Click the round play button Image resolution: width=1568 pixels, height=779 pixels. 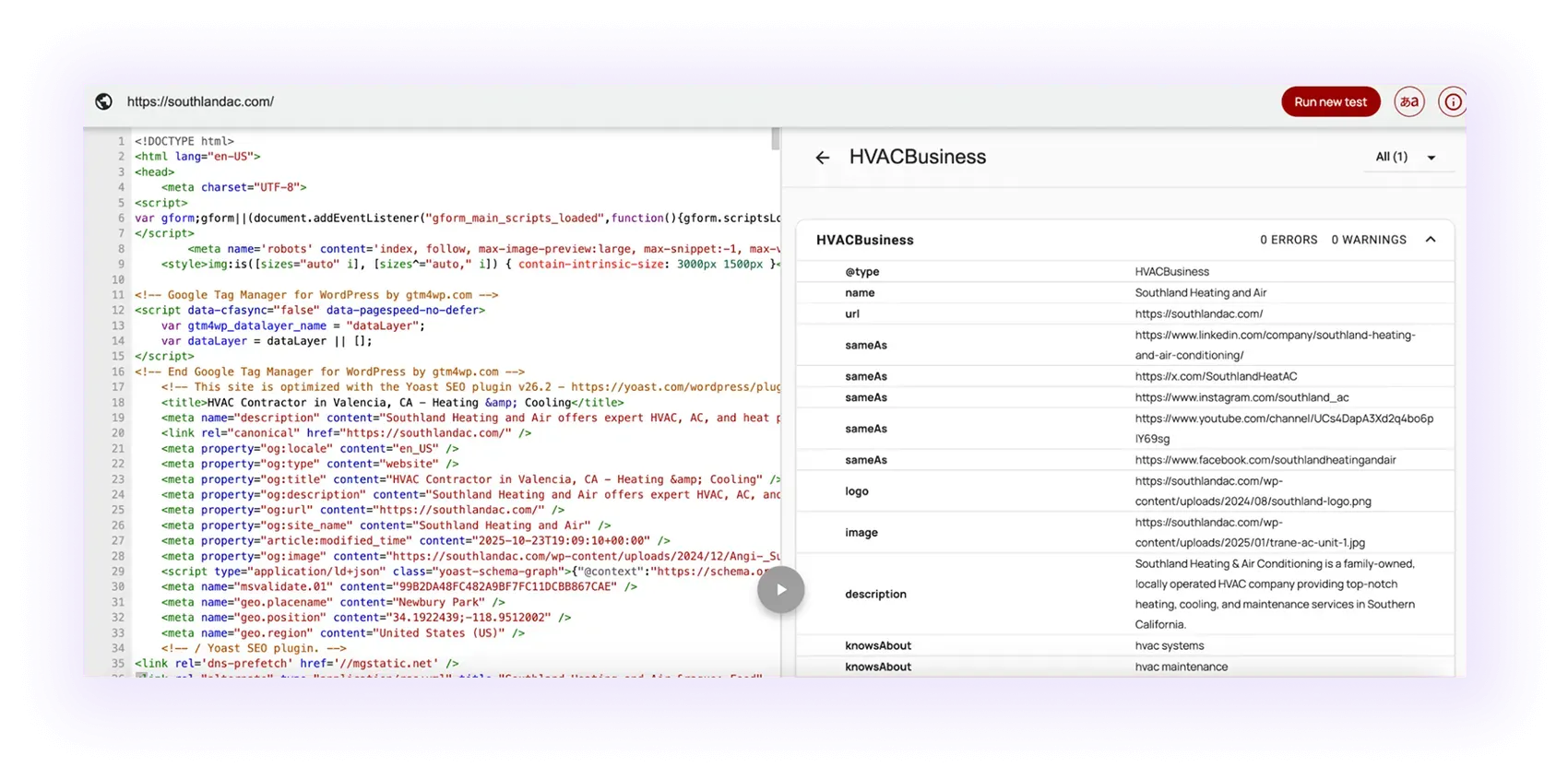780,590
